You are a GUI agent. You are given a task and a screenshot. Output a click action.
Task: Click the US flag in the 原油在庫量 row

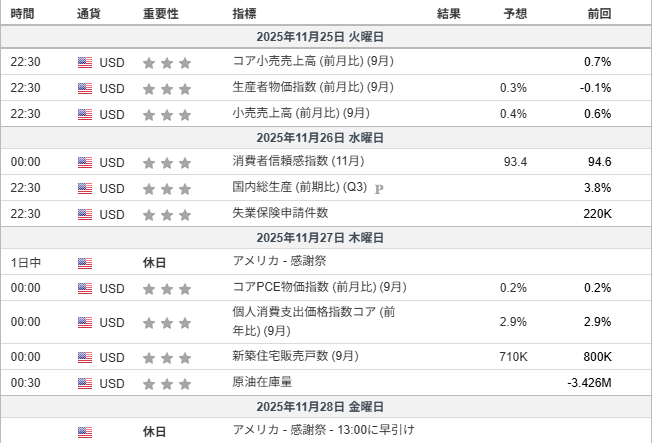coord(84,383)
